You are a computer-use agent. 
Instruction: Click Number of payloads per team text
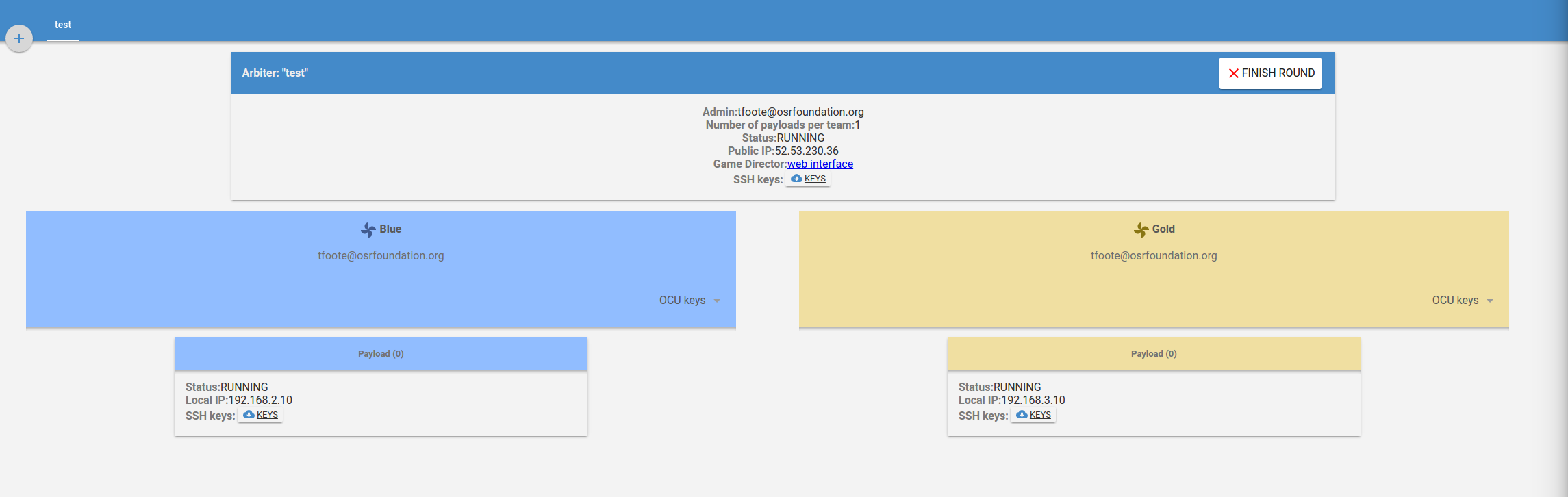pos(783,125)
